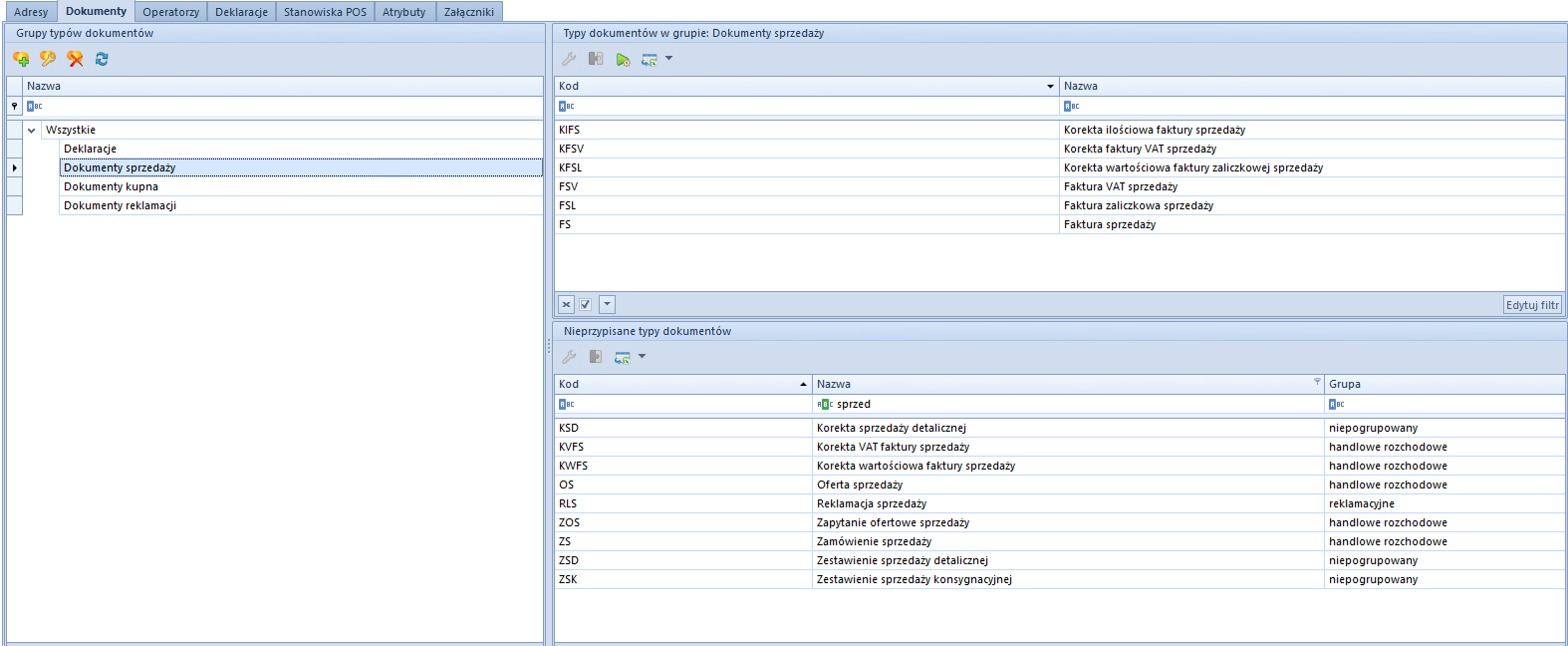Switch to the Atrybuty tab
The height and width of the screenshot is (646, 1568).
403,12
